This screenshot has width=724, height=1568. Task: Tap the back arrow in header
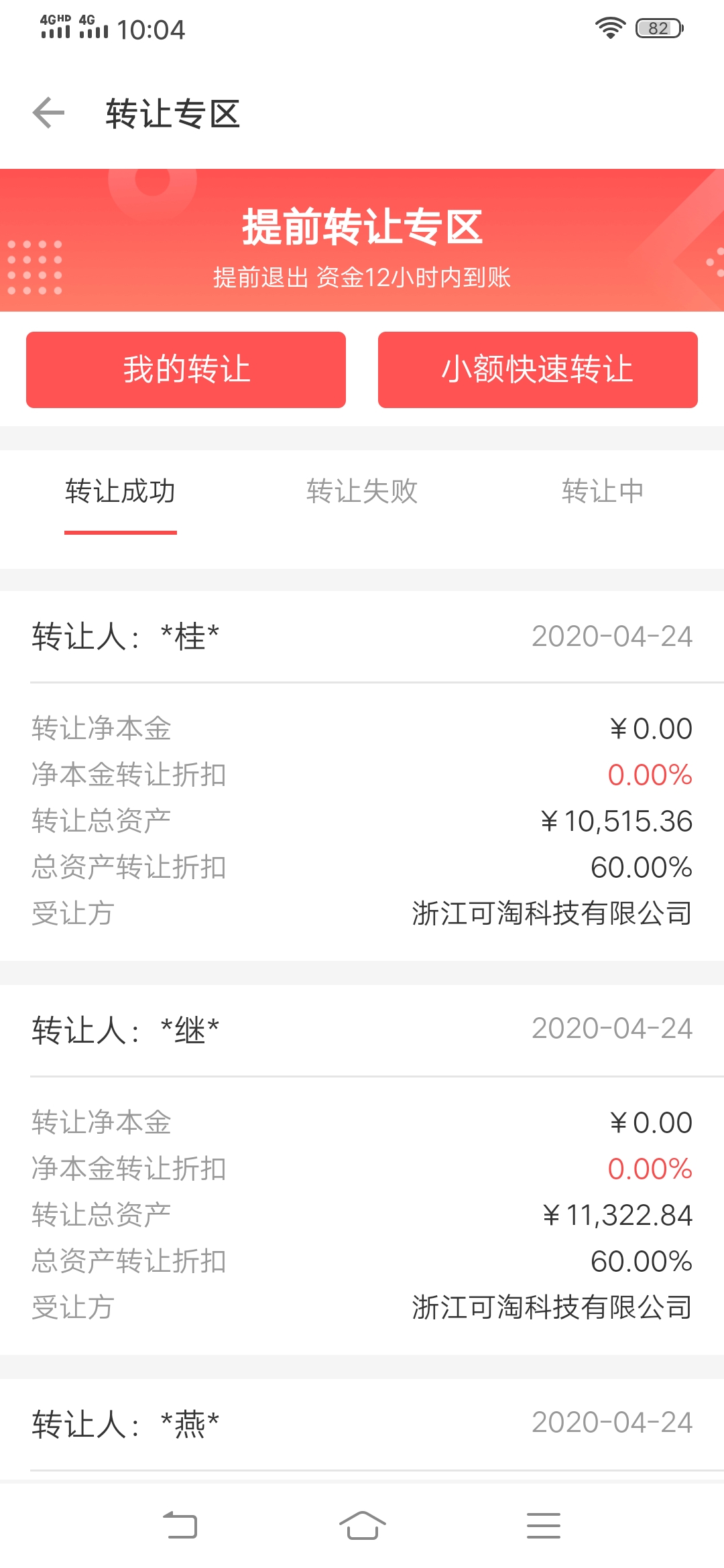tap(48, 113)
